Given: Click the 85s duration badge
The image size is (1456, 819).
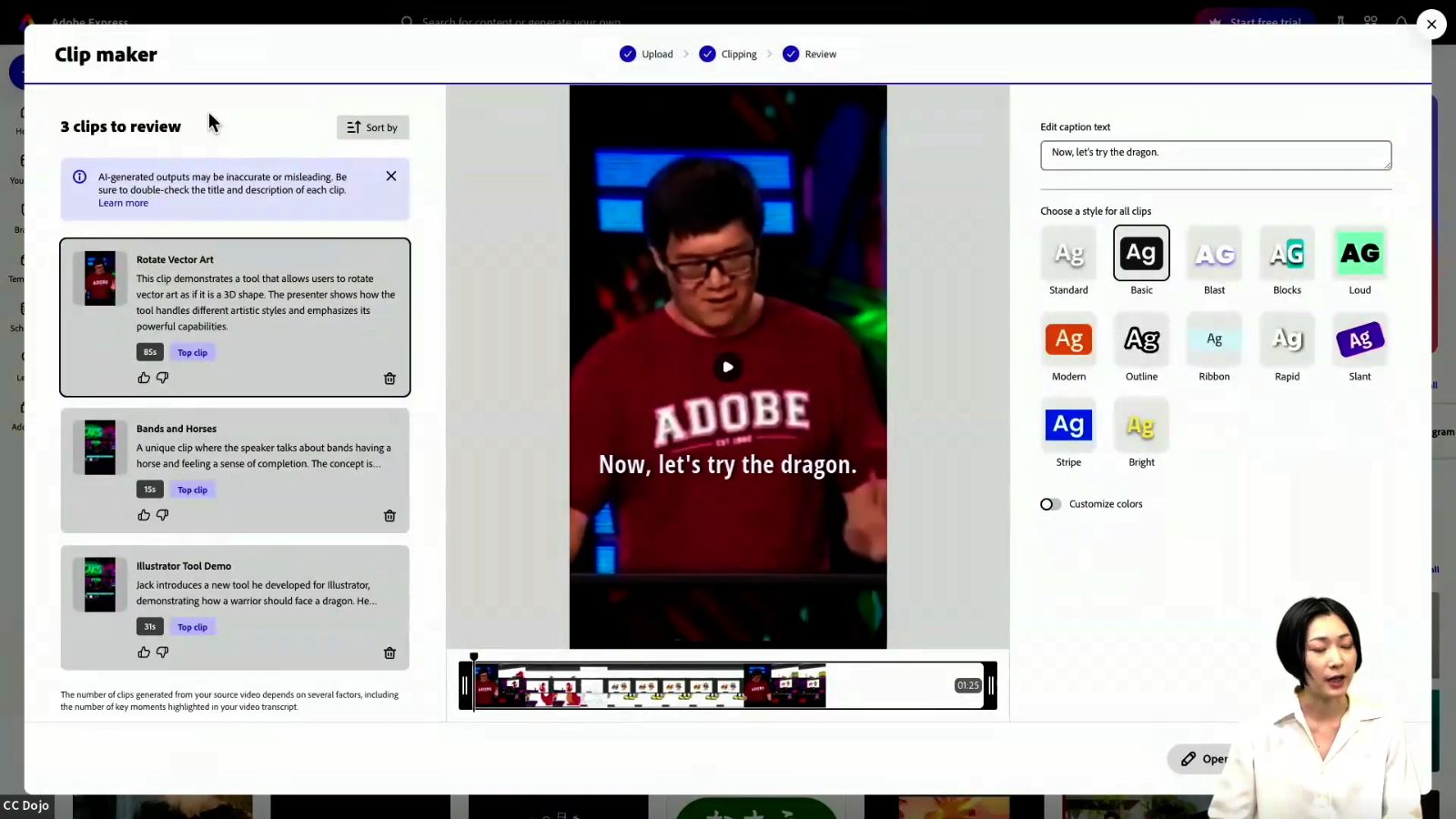Looking at the screenshot, I should point(150,352).
